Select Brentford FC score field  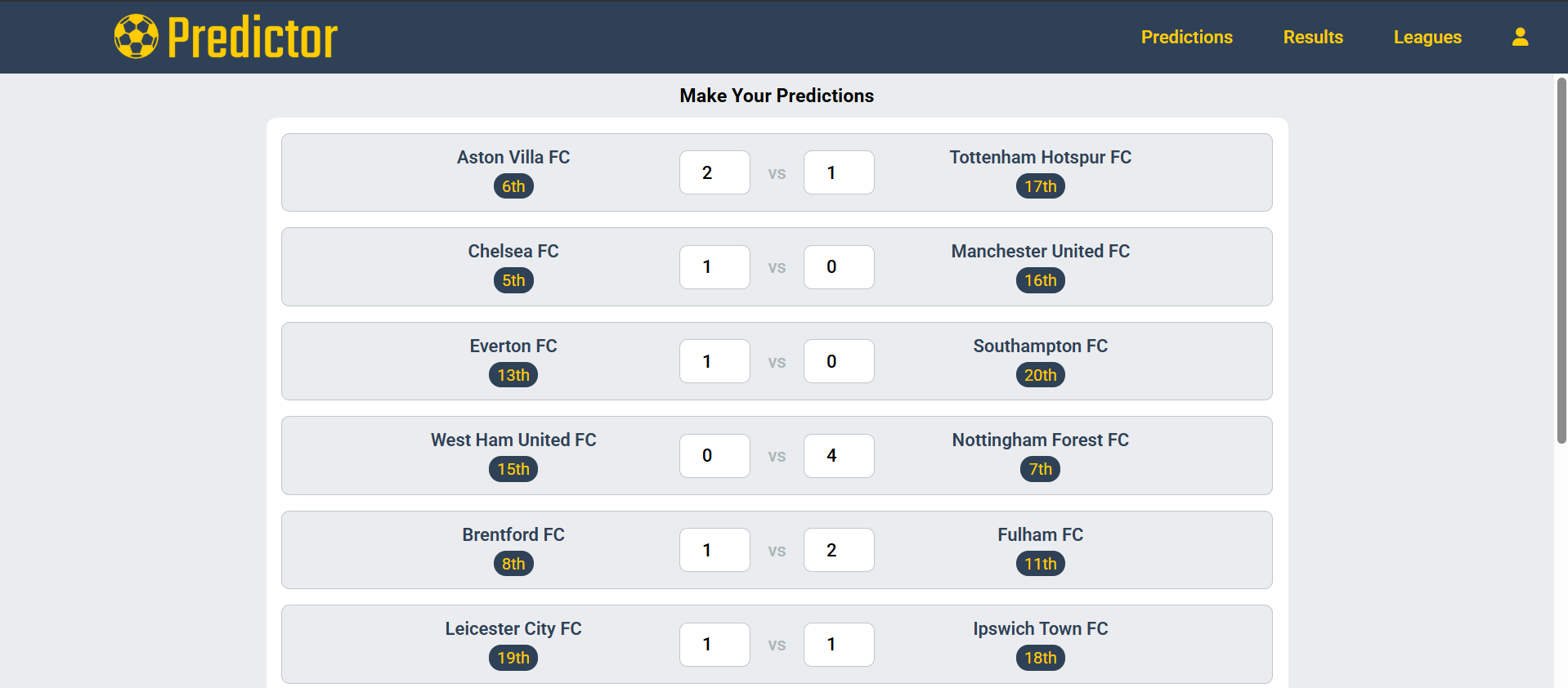(x=715, y=550)
